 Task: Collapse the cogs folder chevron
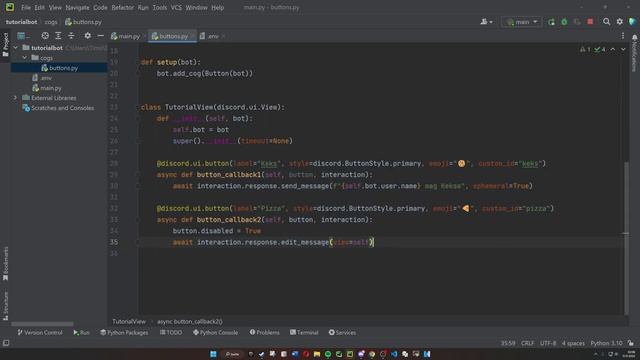click(24, 58)
